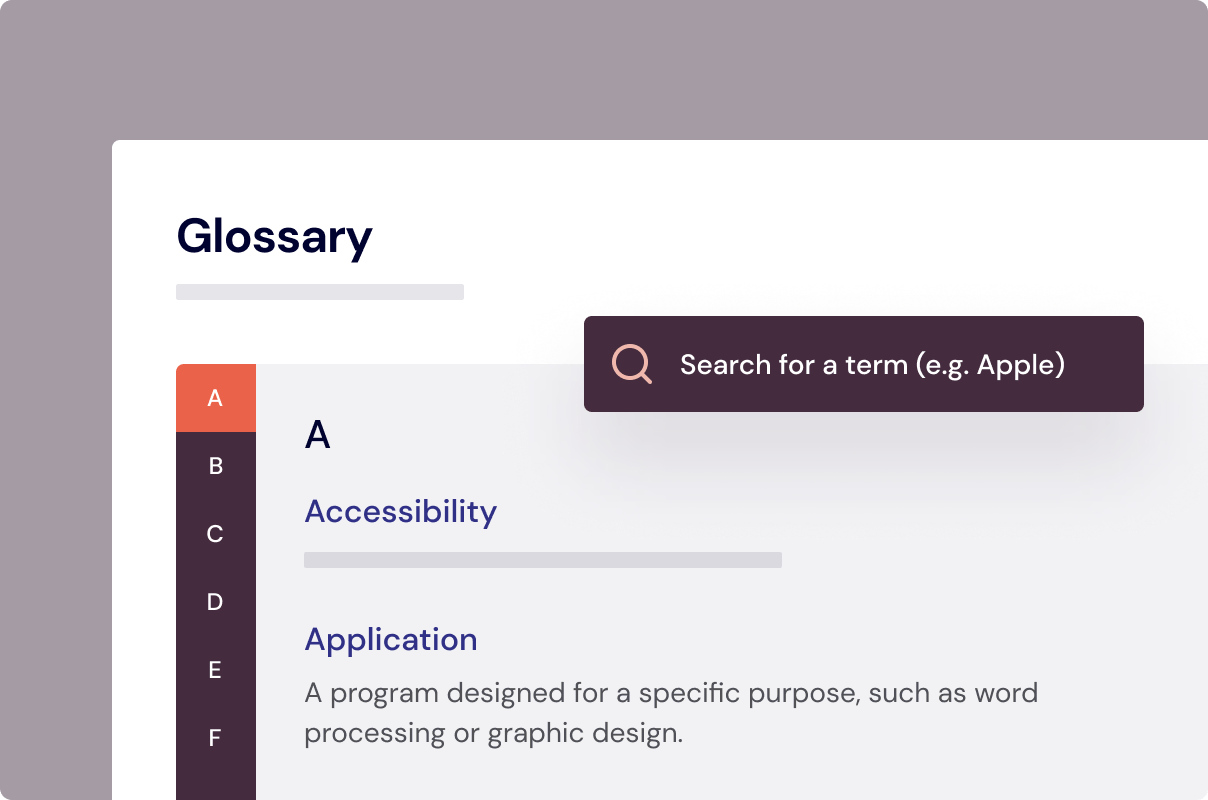Jump to the C letter section
Viewport: 1208px width, 800px height.
(215, 534)
